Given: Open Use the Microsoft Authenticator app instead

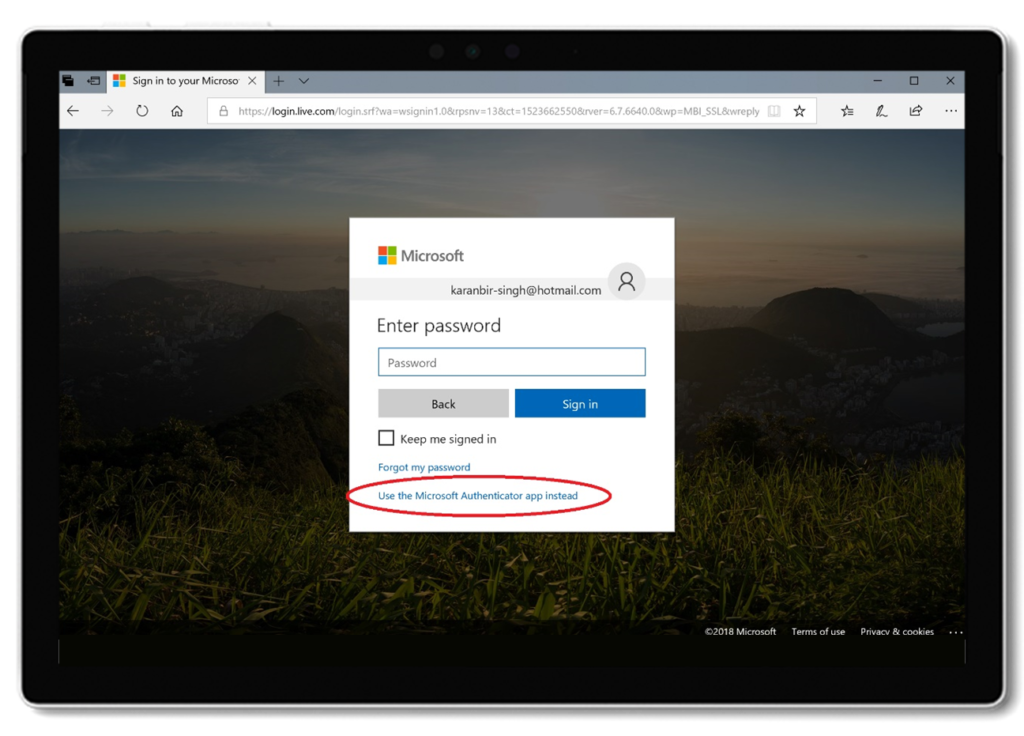Looking at the screenshot, I should point(477,495).
